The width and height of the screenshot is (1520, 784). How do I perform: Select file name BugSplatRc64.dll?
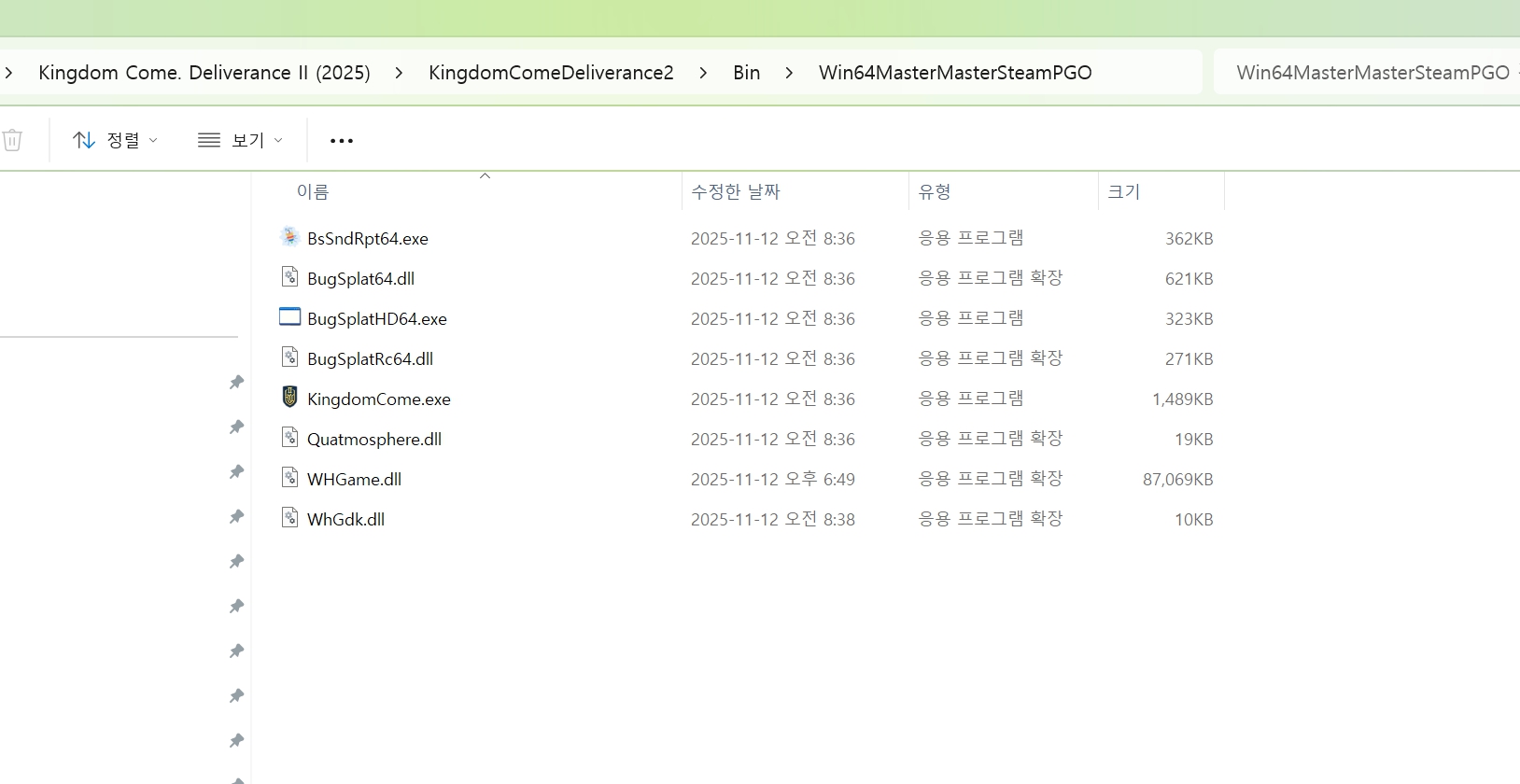370,358
